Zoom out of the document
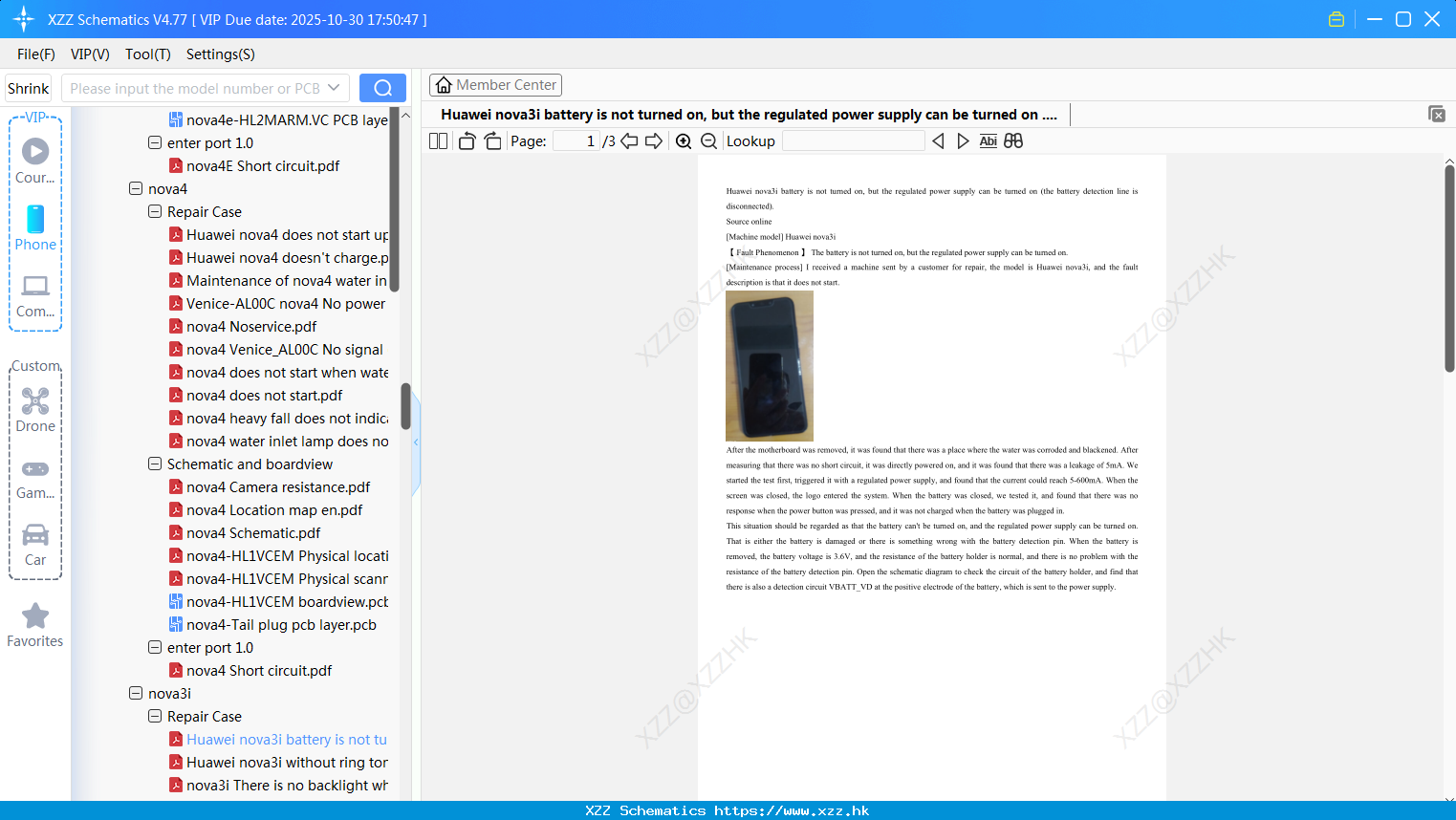 708,140
